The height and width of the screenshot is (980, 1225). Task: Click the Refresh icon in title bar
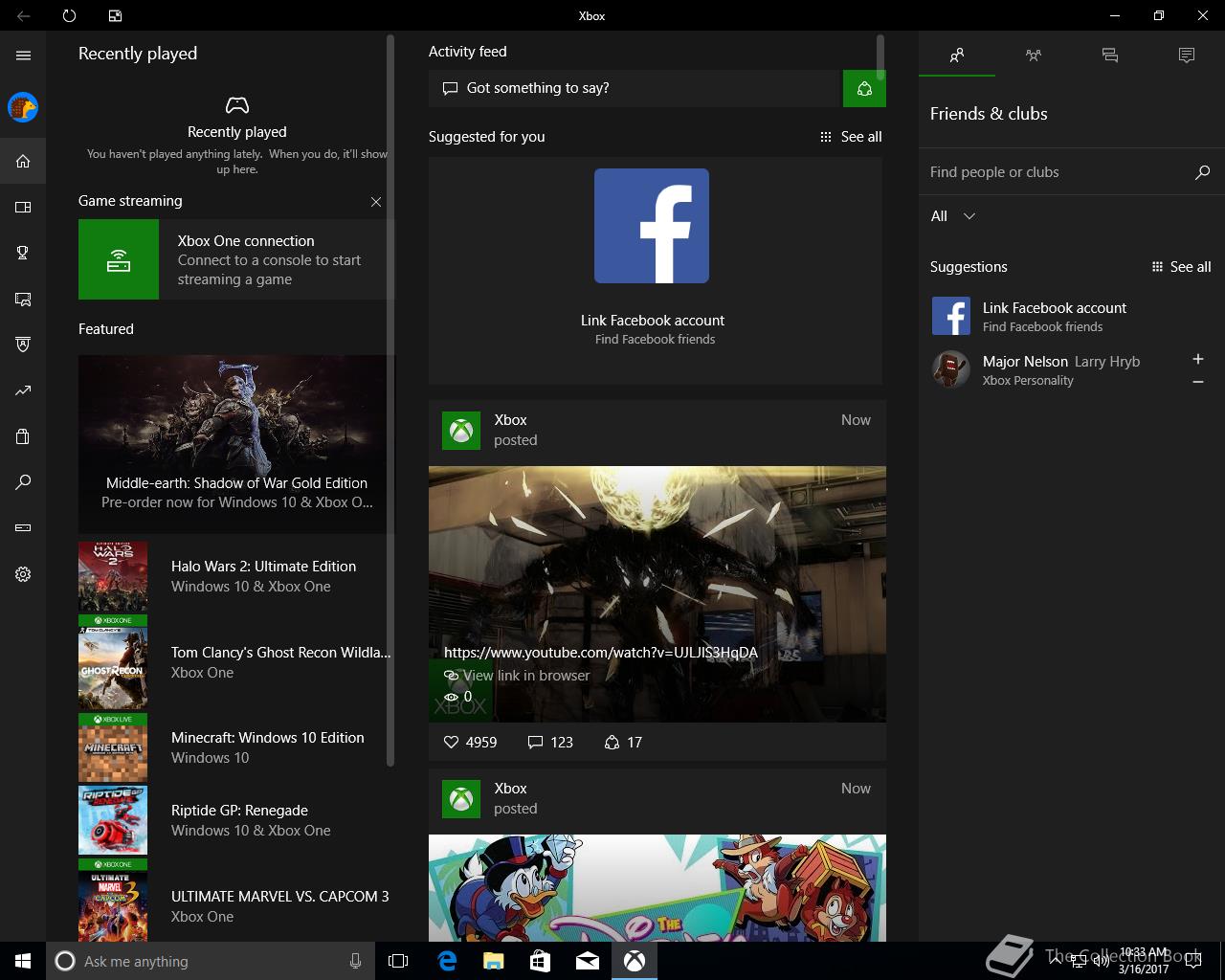(x=69, y=15)
